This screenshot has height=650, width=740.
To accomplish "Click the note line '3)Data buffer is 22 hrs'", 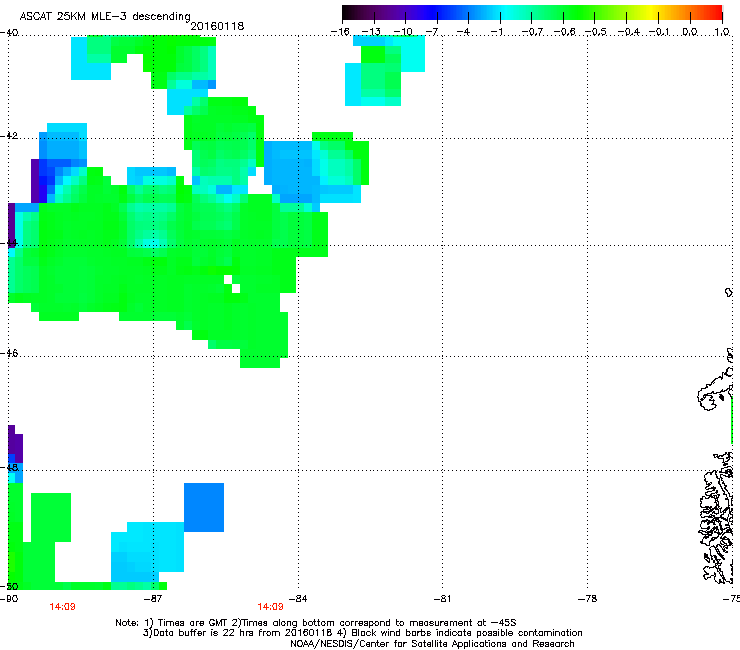I will coord(362,633).
